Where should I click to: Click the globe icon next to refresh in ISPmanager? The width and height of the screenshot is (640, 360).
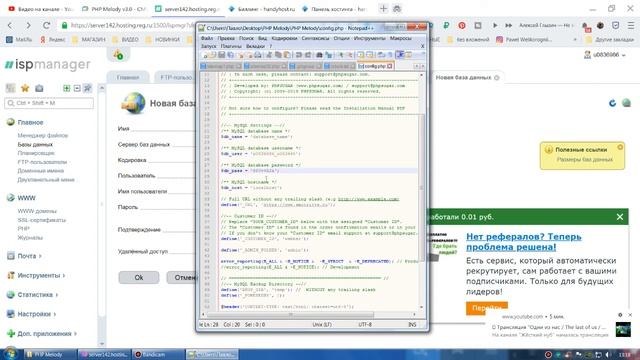click(626, 103)
